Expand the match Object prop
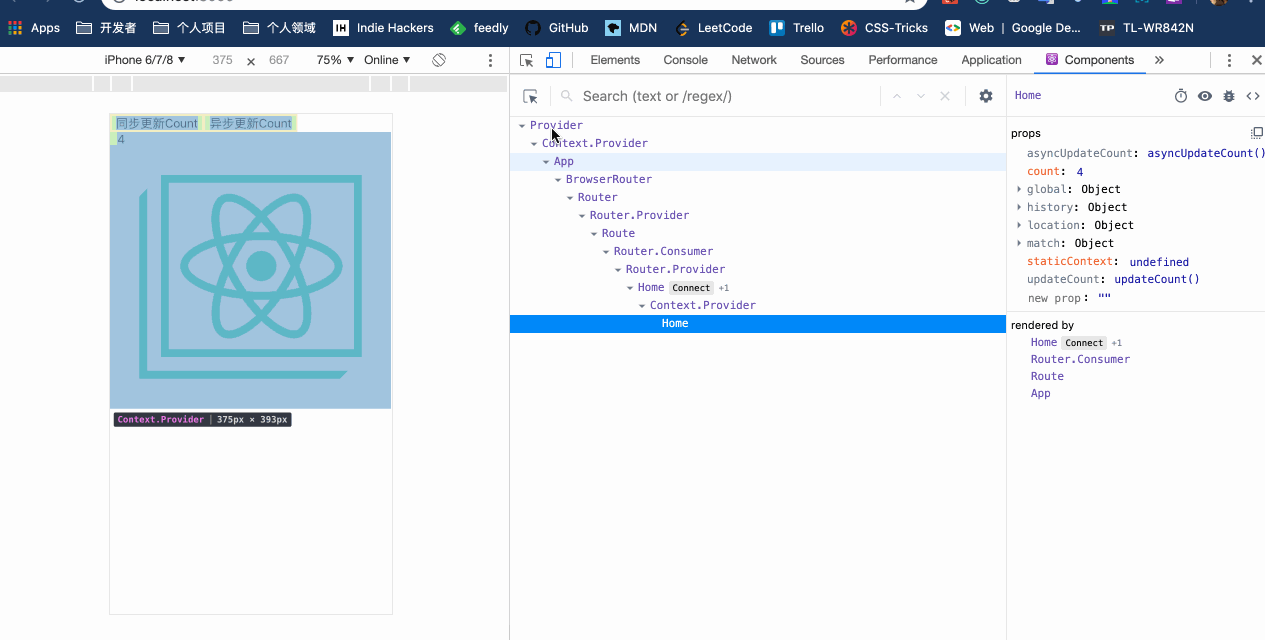The image size is (1265, 640). pyautogui.click(x=1019, y=243)
